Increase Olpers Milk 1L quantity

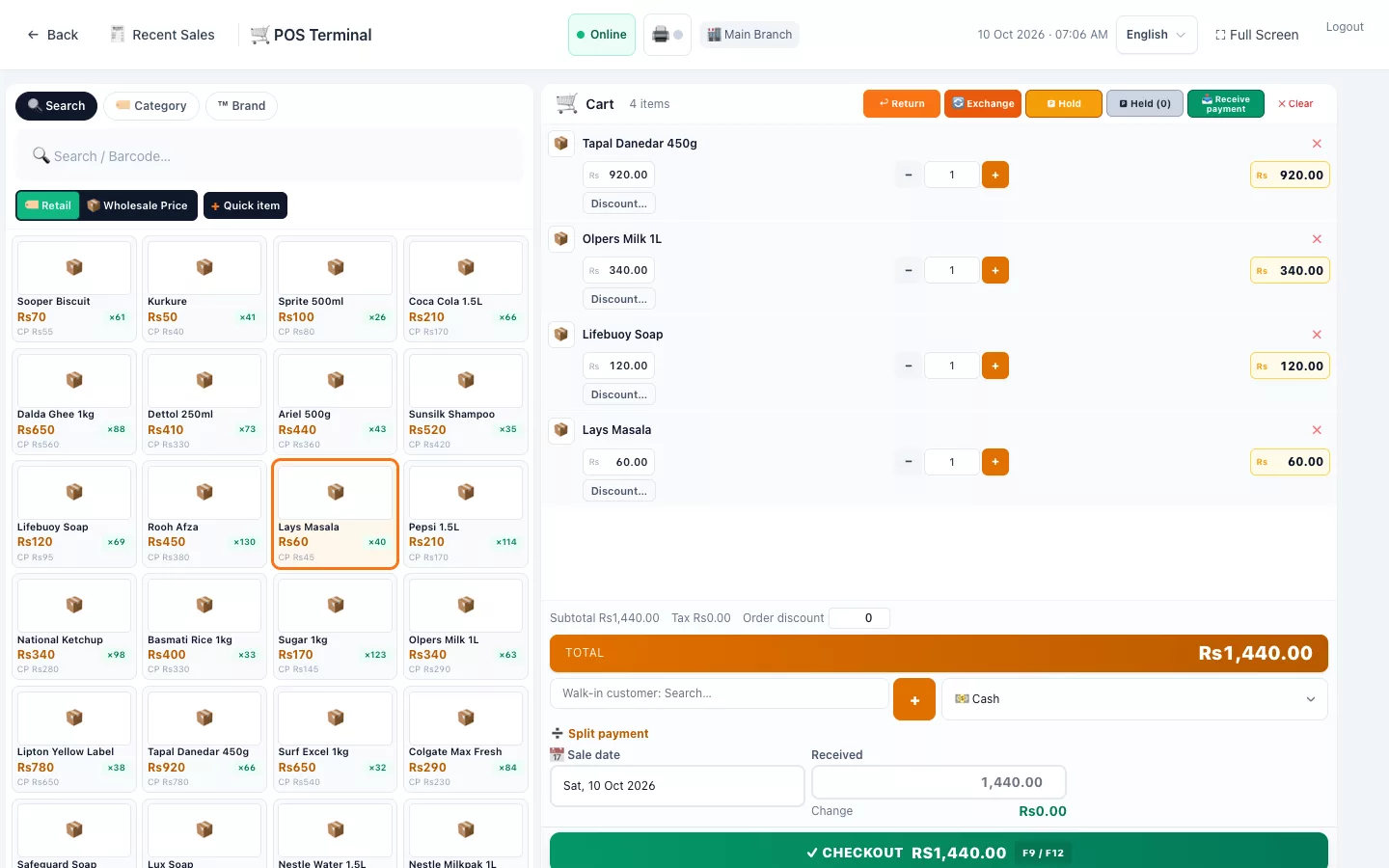click(994, 270)
